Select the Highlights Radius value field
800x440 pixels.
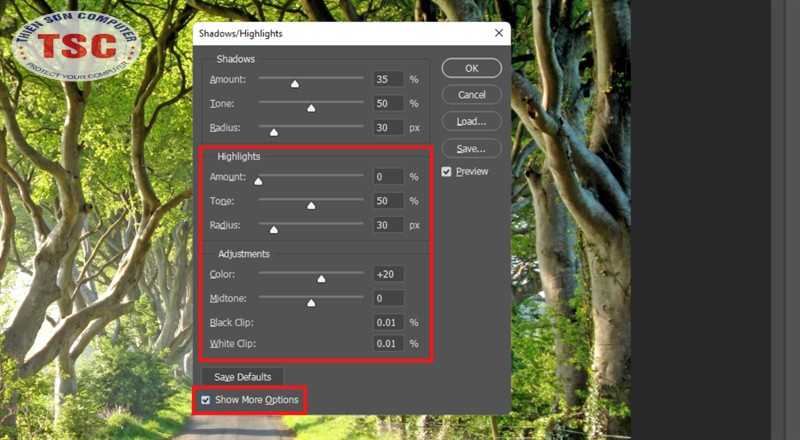click(387, 225)
